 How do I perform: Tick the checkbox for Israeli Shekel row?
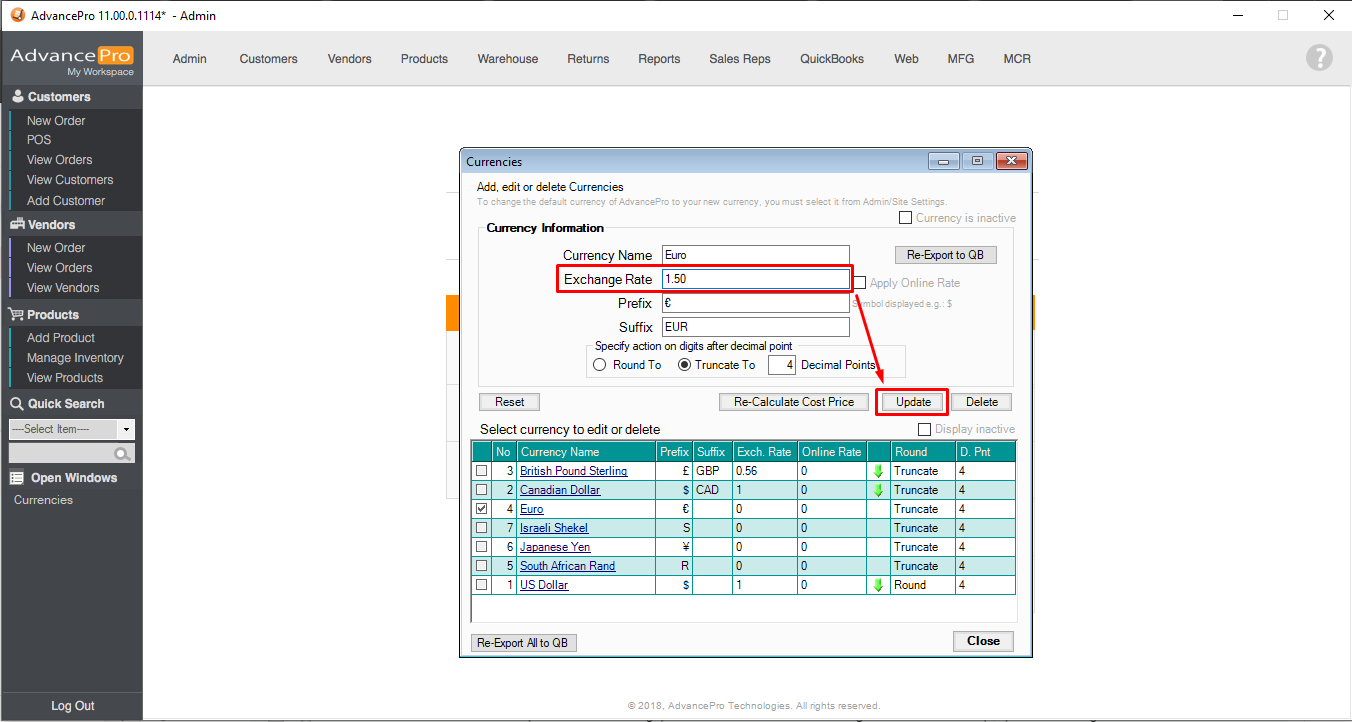point(482,528)
